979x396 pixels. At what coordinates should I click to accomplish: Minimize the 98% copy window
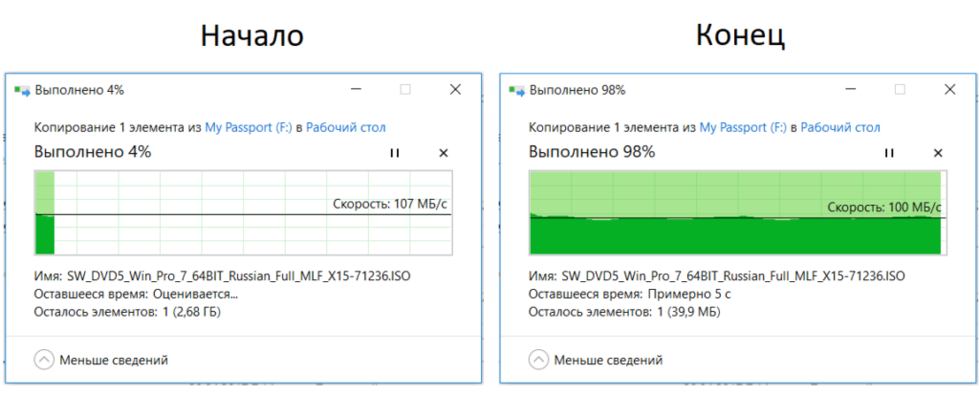click(x=850, y=90)
